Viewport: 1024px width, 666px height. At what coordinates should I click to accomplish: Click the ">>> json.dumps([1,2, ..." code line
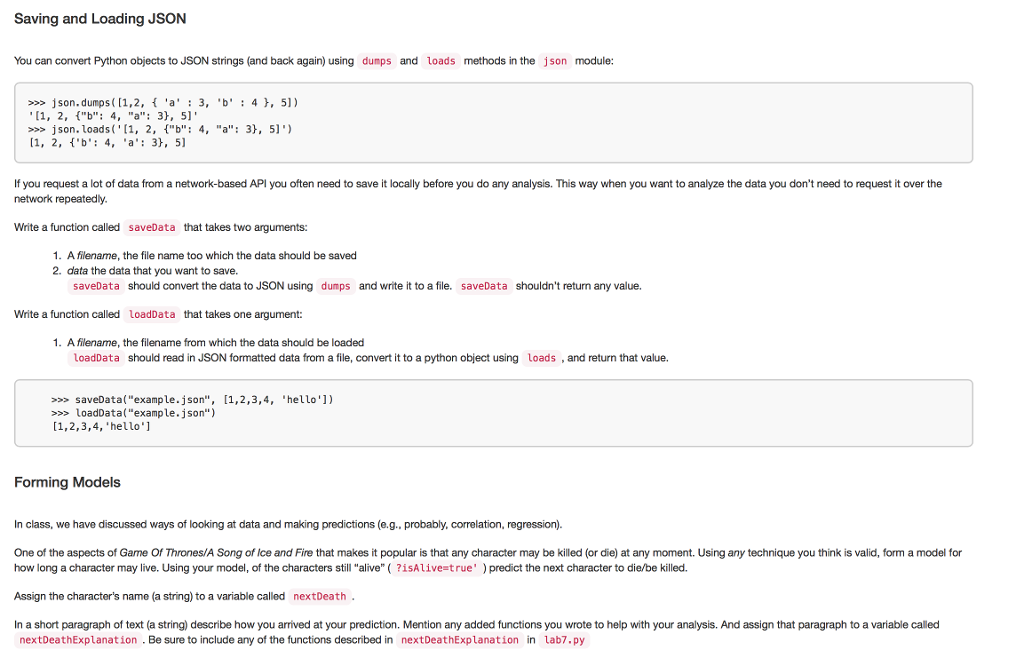point(163,103)
